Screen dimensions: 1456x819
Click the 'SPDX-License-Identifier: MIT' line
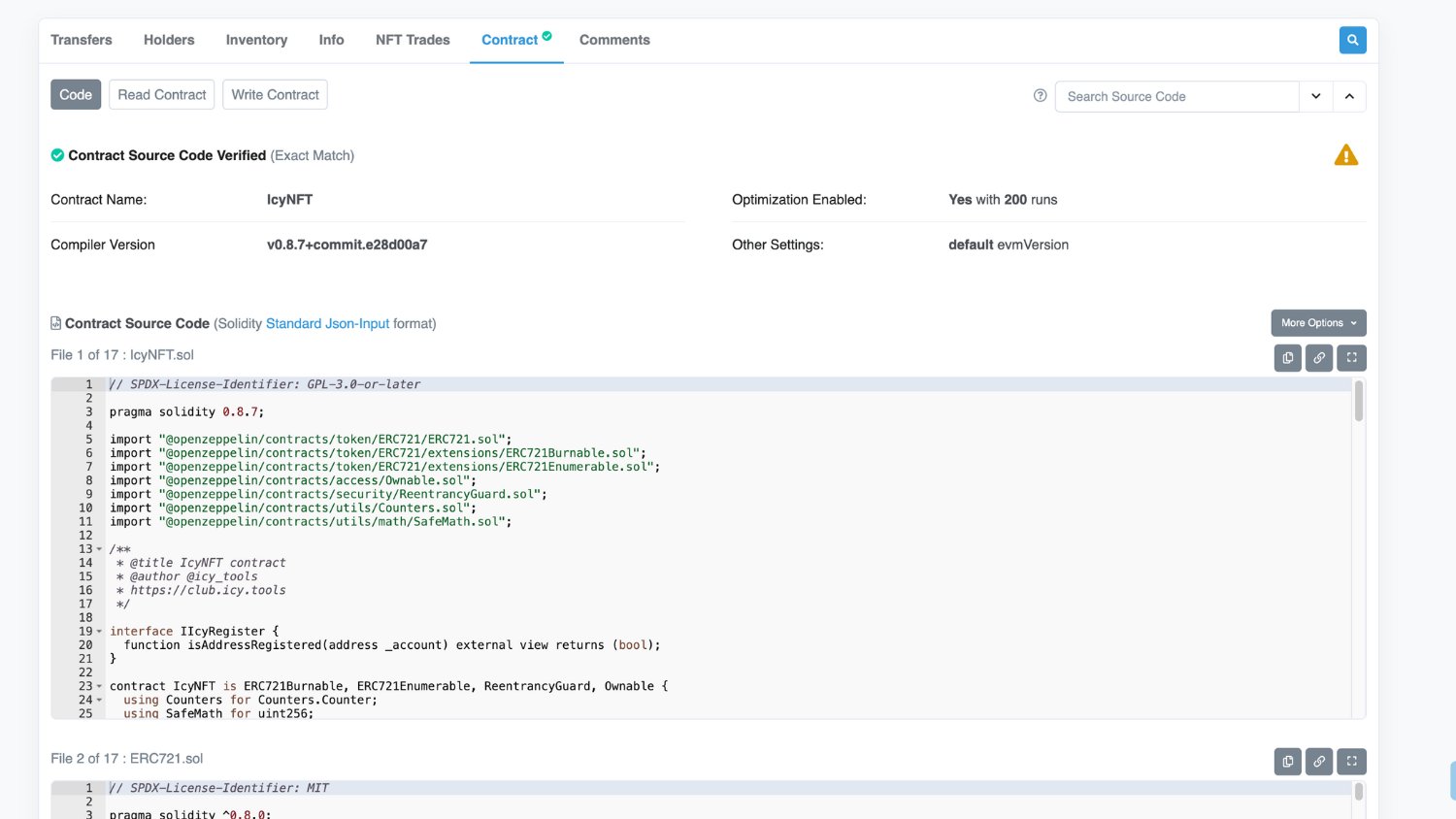(x=219, y=788)
